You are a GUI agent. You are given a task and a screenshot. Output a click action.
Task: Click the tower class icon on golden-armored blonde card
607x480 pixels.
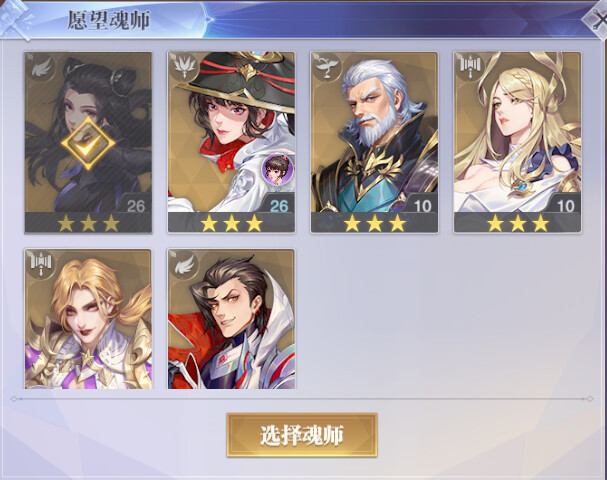tap(41, 263)
